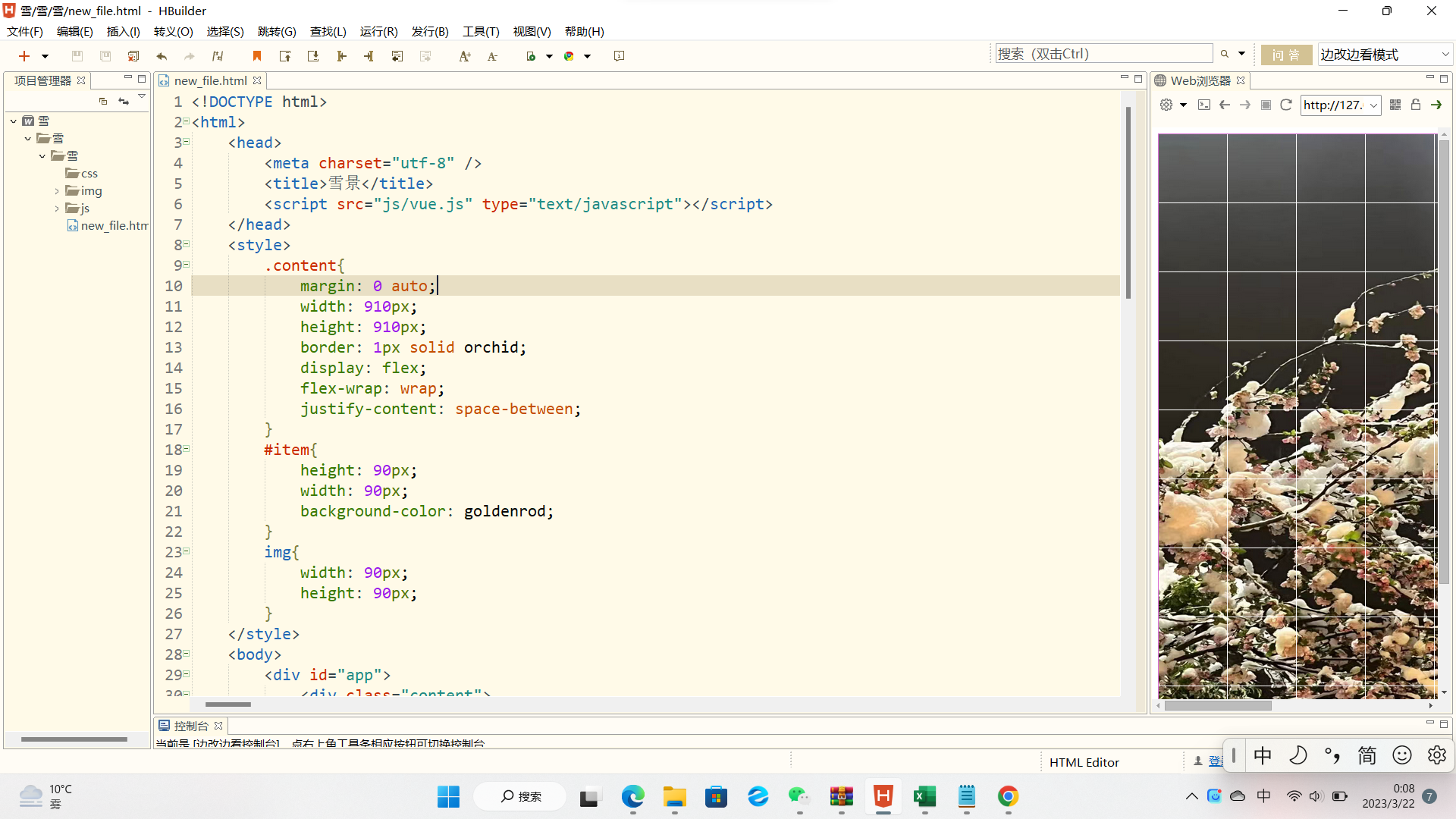Click the orange bookmark toolbar icon

[257, 56]
